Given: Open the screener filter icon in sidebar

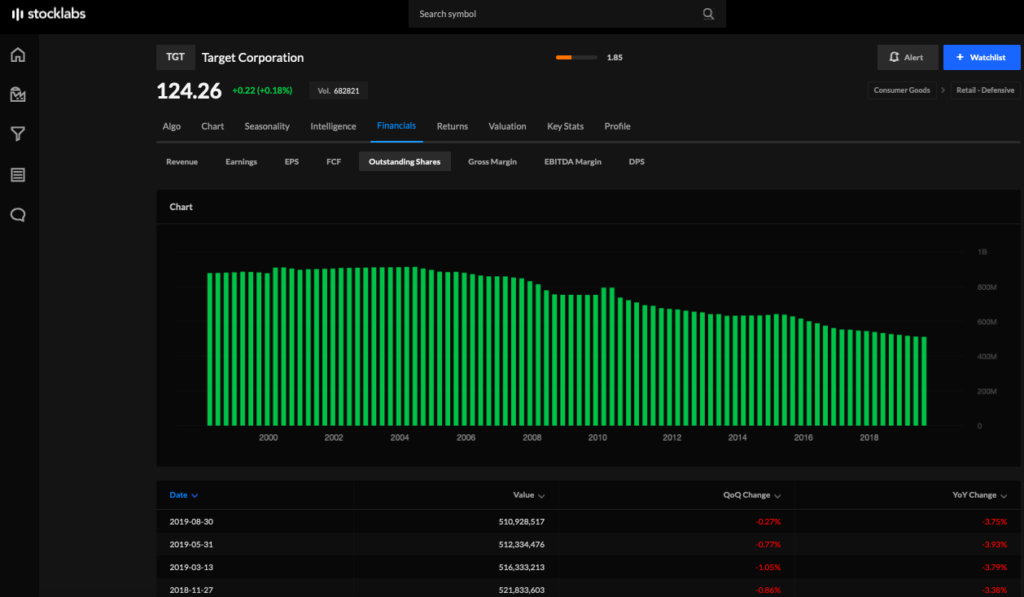Looking at the screenshot, I should [18, 134].
